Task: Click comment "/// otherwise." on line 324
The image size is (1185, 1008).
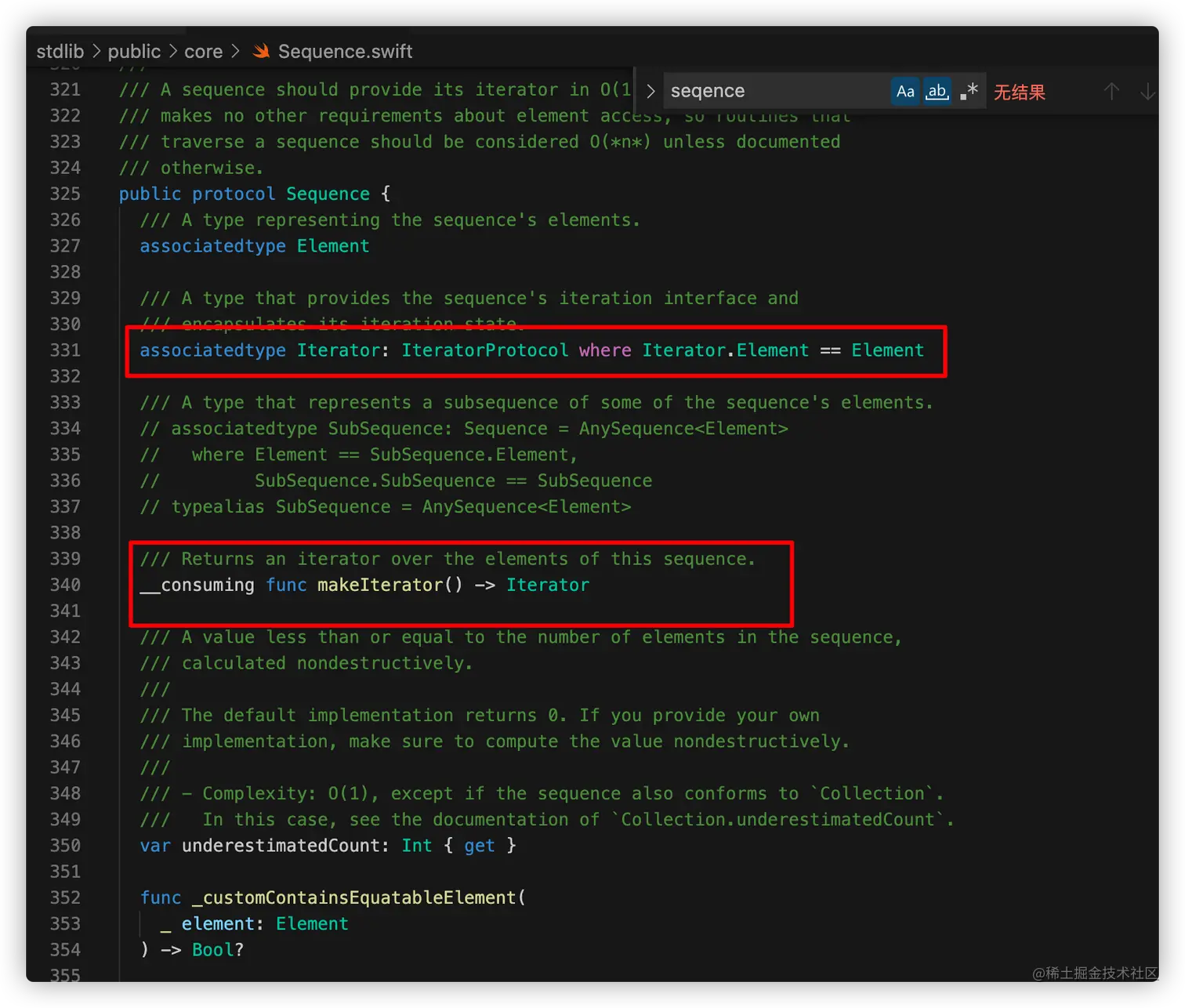Action: (191, 168)
